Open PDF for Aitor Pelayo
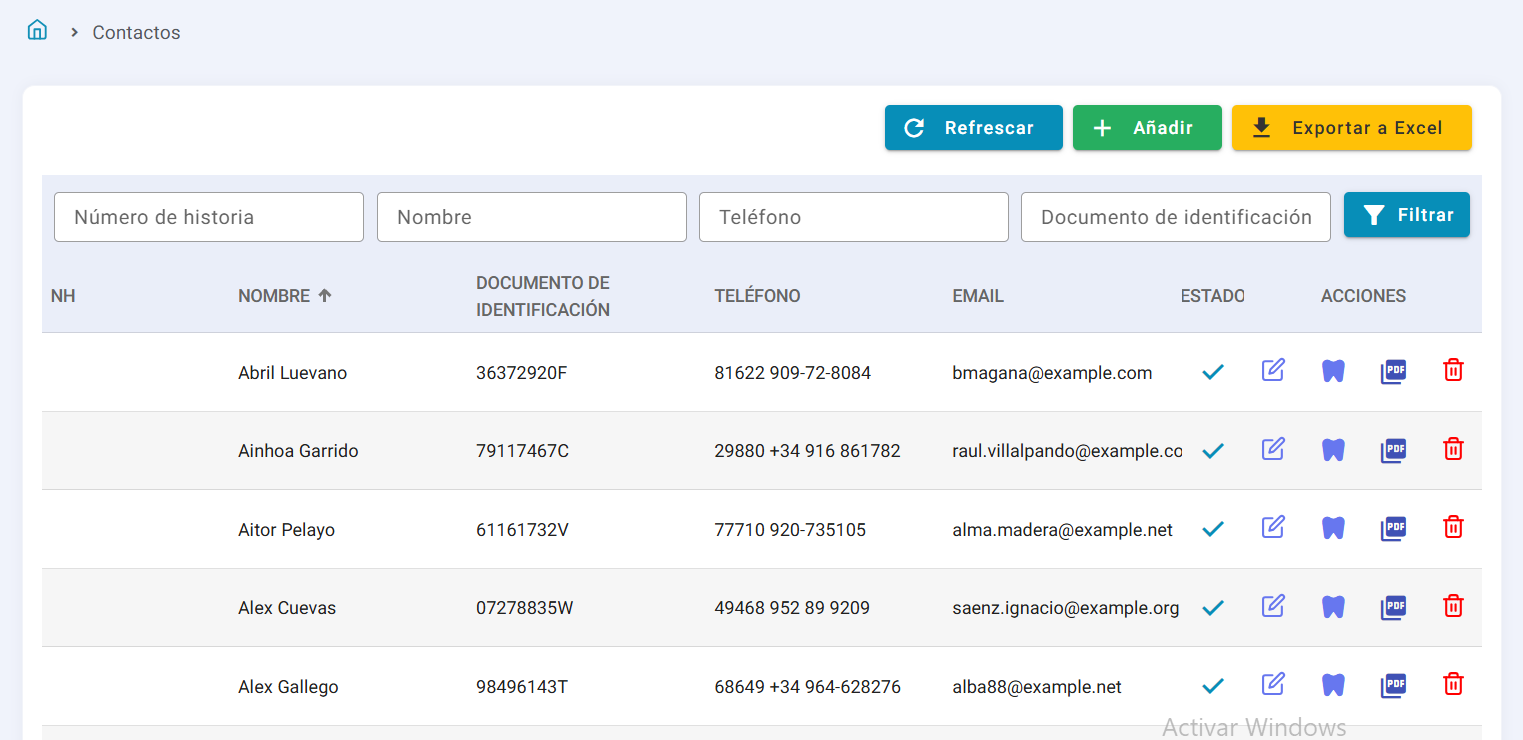 tap(1393, 528)
